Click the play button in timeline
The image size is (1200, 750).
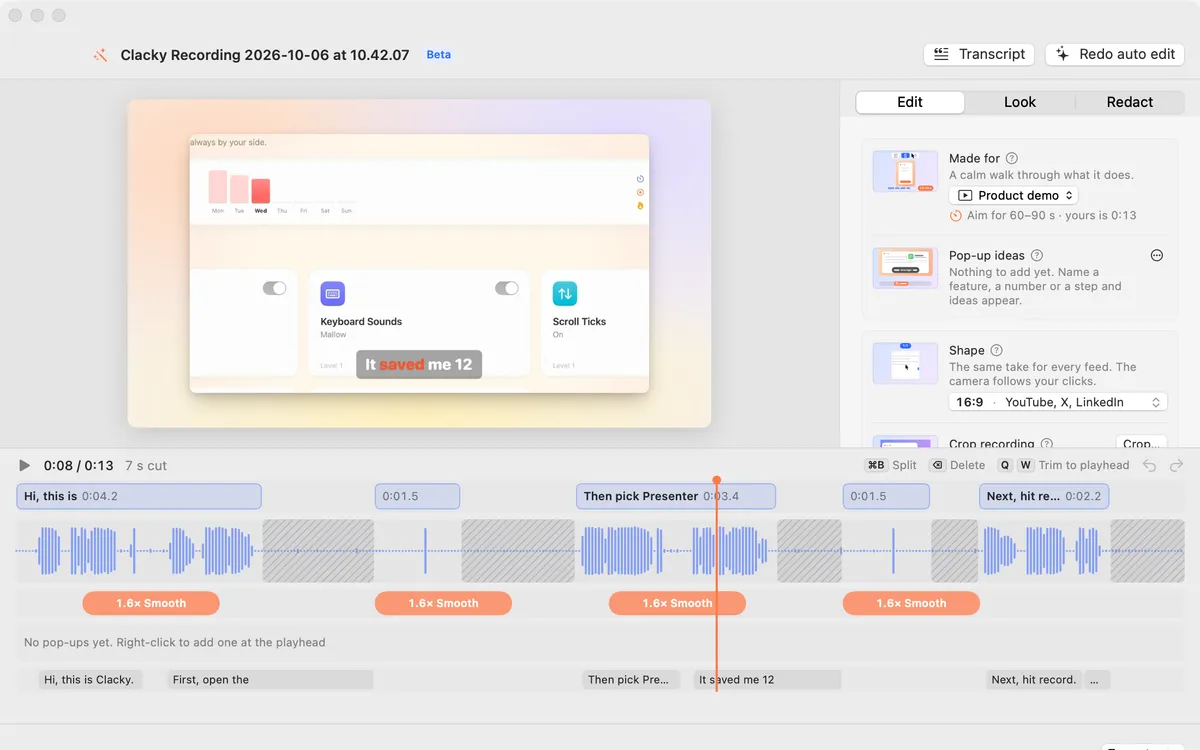point(25,465)
